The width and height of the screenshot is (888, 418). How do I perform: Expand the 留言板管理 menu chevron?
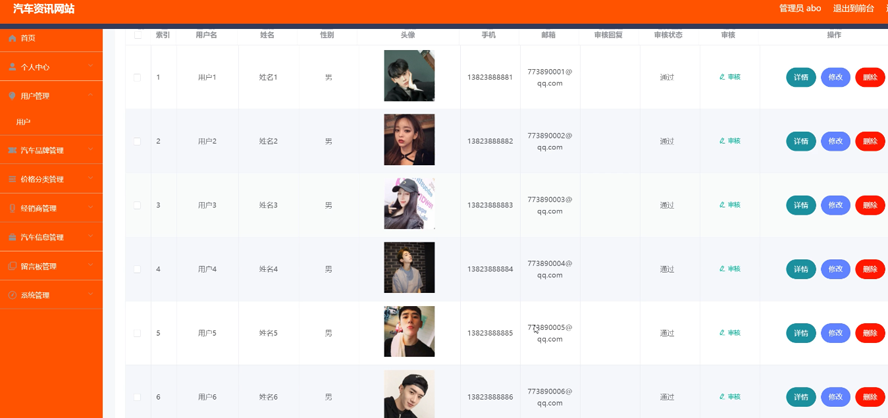coord(91,266)
